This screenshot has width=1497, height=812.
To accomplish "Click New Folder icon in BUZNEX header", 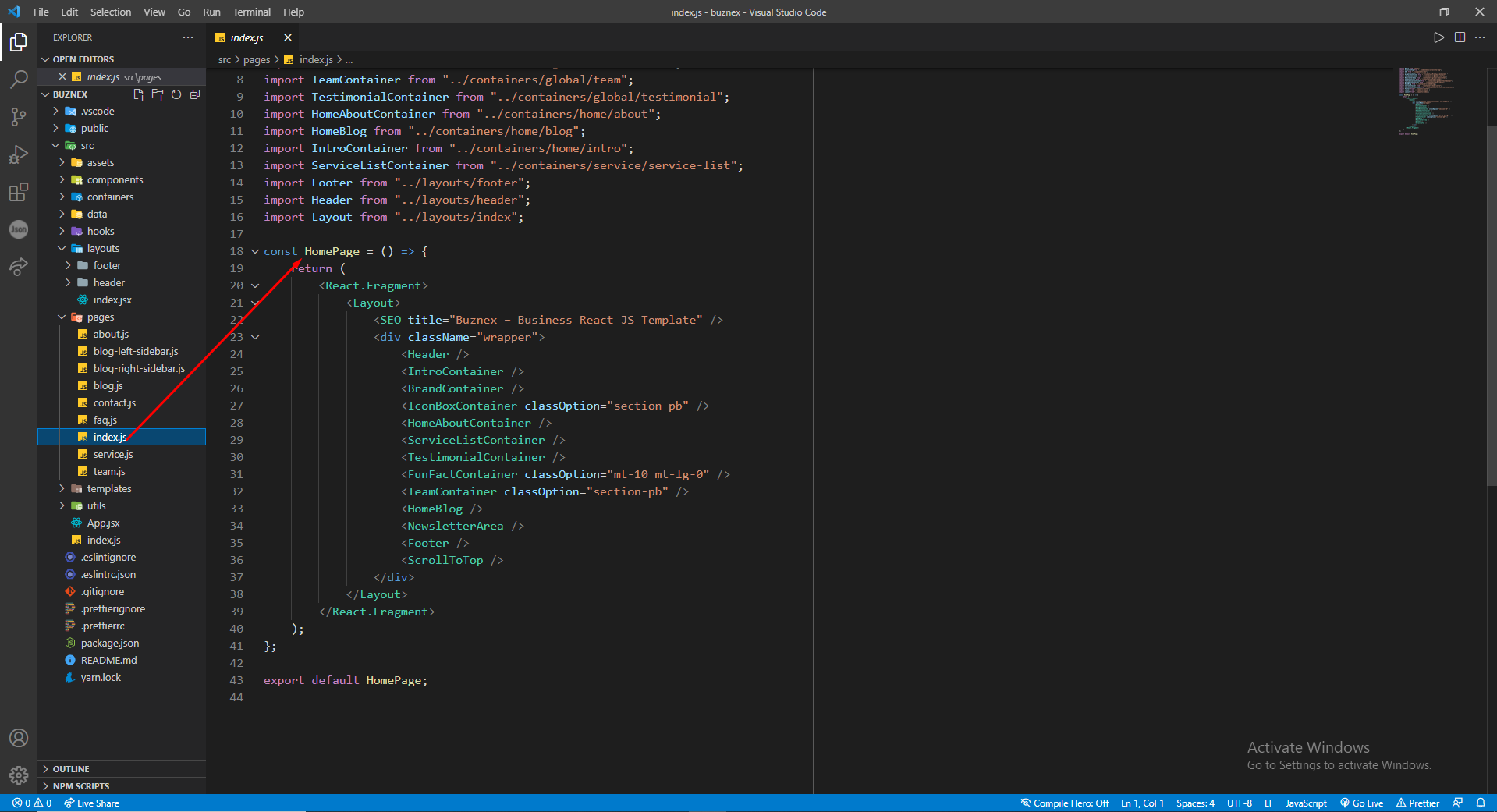I will 158,94.
